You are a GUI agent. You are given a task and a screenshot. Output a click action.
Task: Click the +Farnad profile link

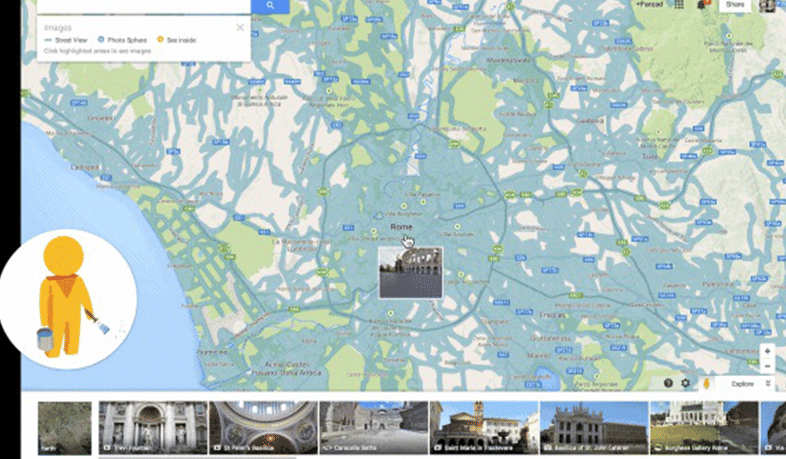tap(650, 5)
